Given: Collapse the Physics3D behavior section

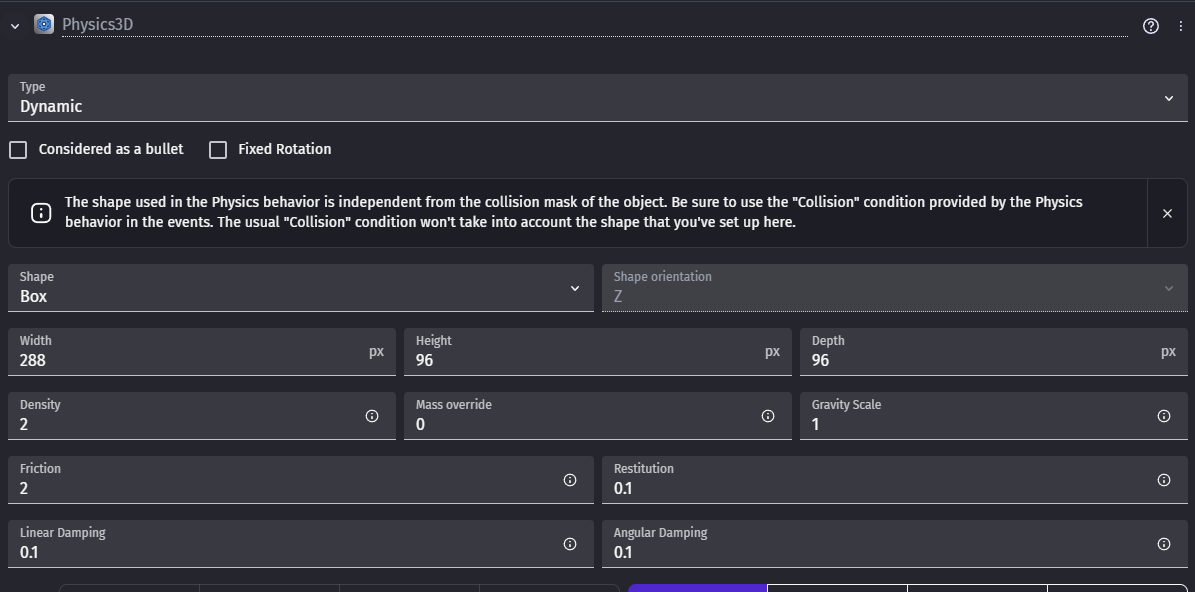Looking at the screenshot, I should point(15,26).
